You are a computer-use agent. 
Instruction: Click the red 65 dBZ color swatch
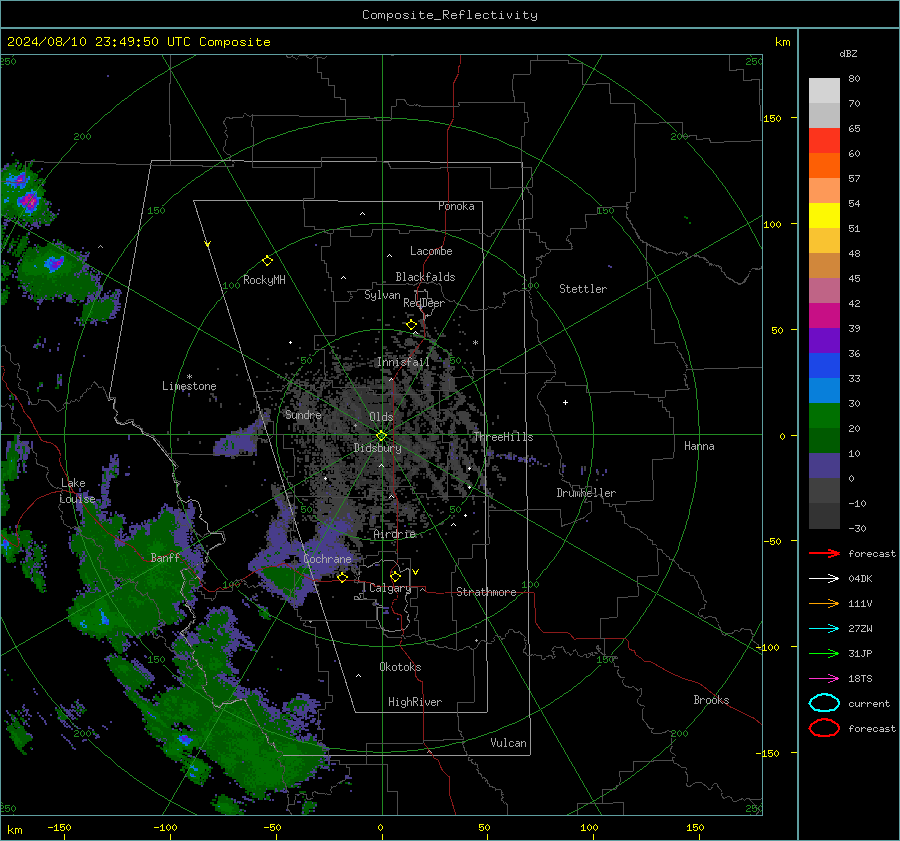point(824,141)
